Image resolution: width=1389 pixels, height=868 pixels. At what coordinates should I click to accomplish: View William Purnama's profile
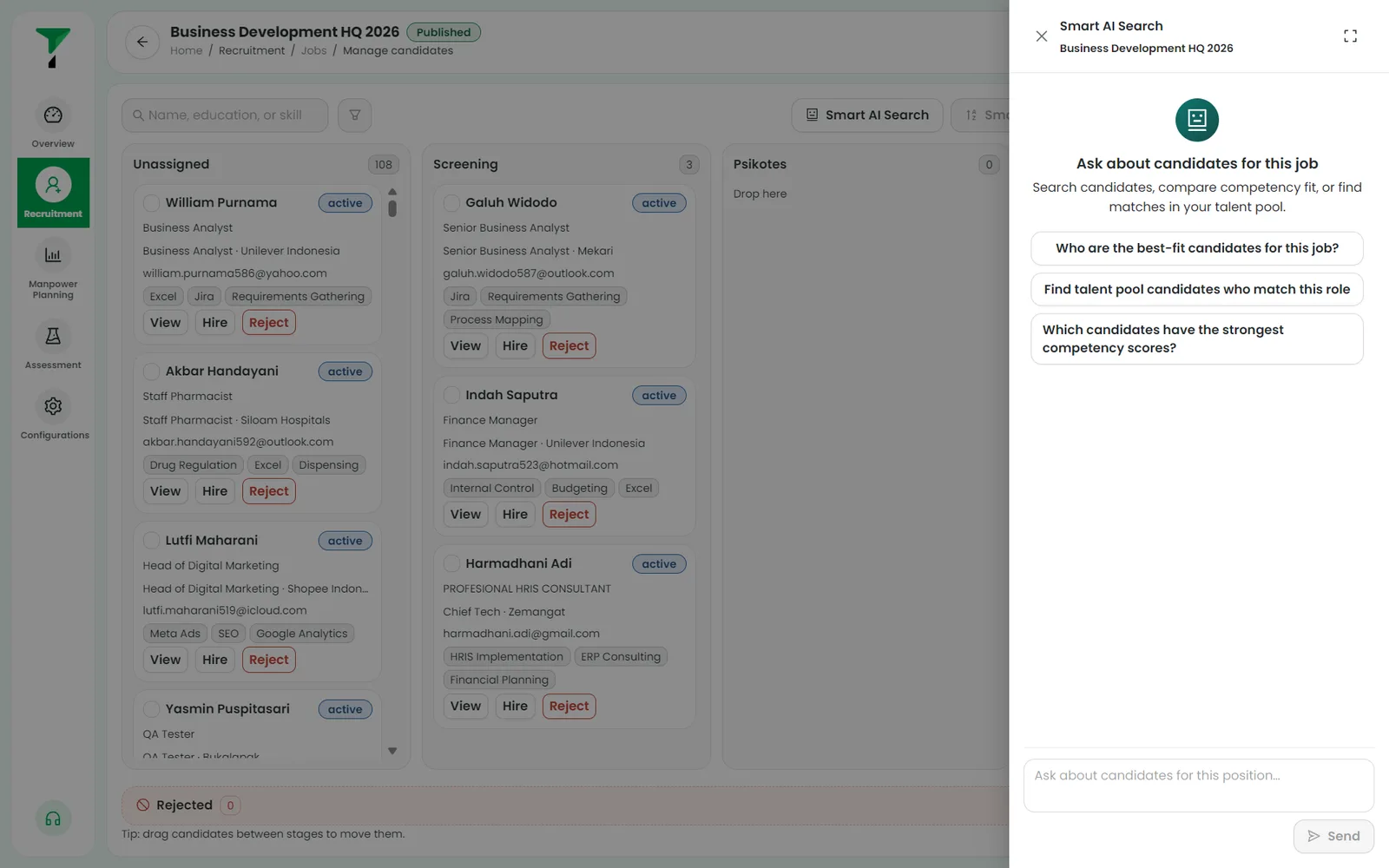pos(165,323)
